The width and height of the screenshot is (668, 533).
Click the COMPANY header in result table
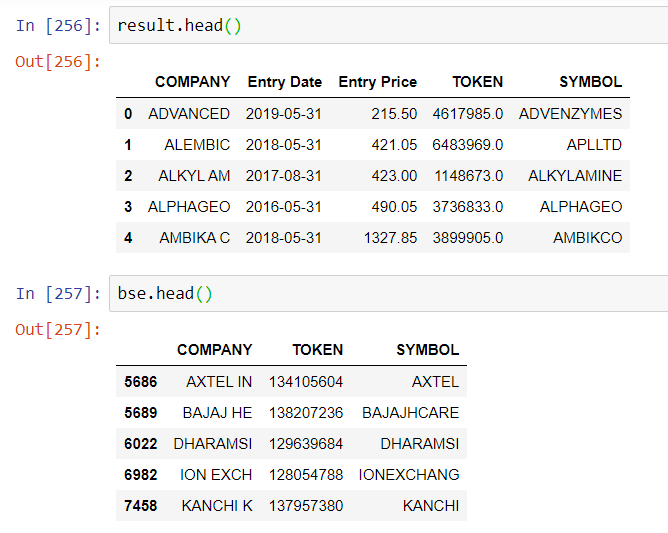click(x=193, y=82)
